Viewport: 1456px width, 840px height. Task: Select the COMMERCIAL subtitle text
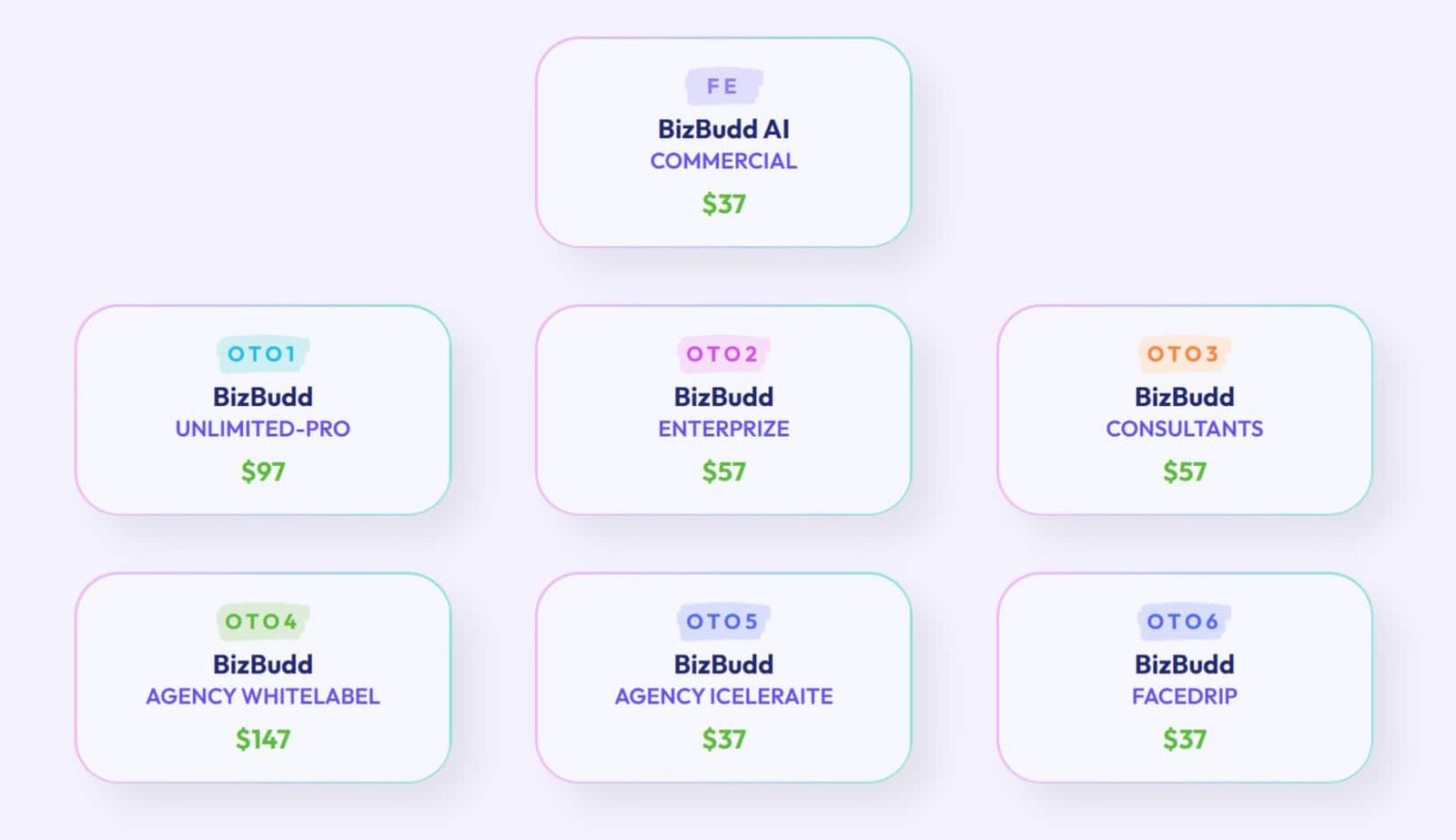click(723, 161)
